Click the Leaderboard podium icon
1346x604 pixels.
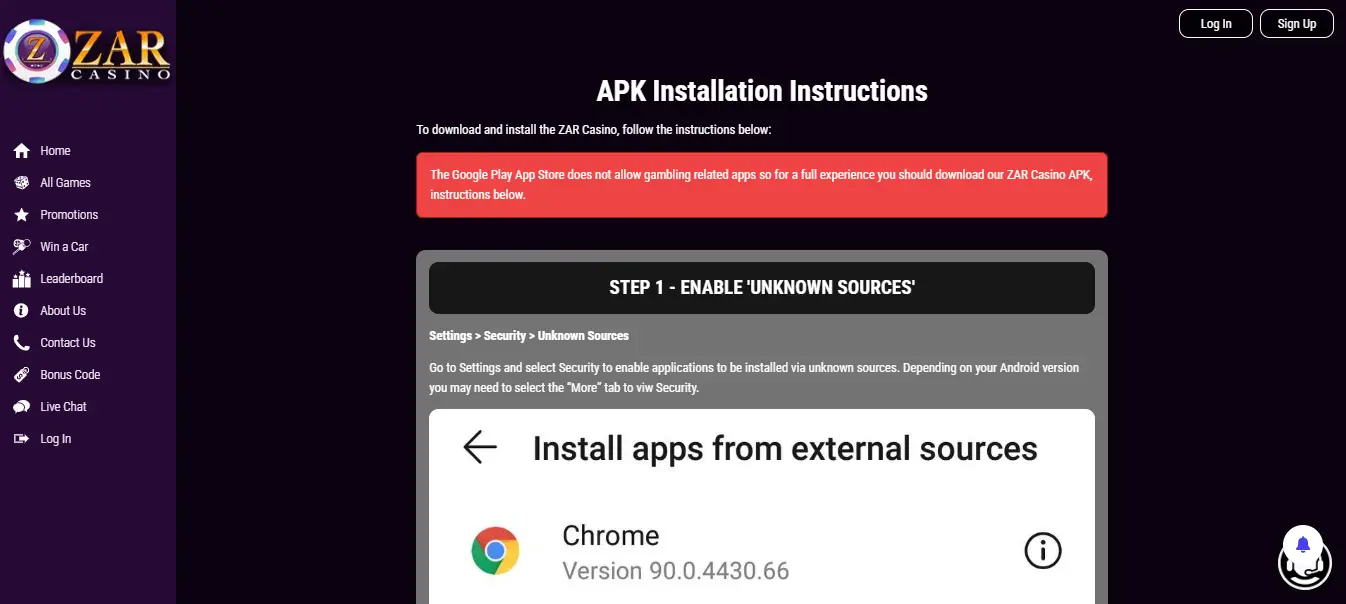point(21,279)
